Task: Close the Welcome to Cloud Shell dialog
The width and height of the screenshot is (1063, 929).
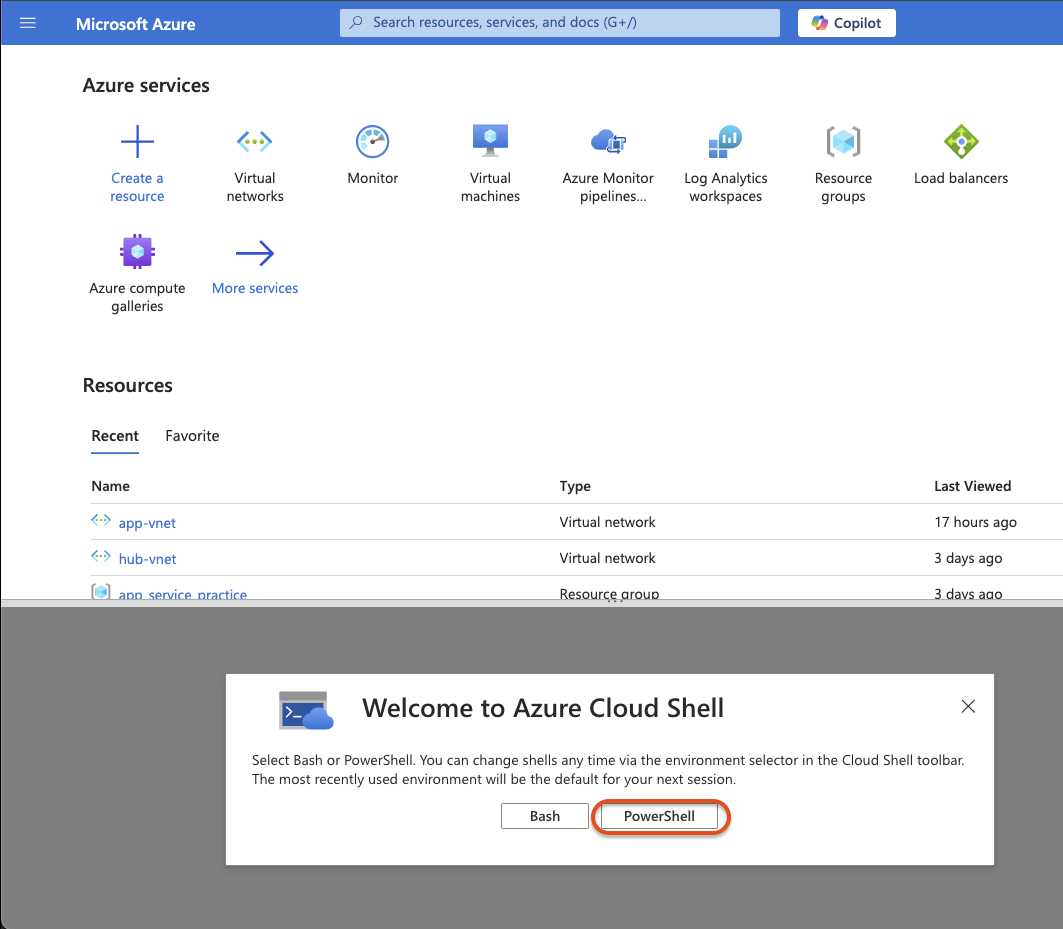Action: pos(968,707)
